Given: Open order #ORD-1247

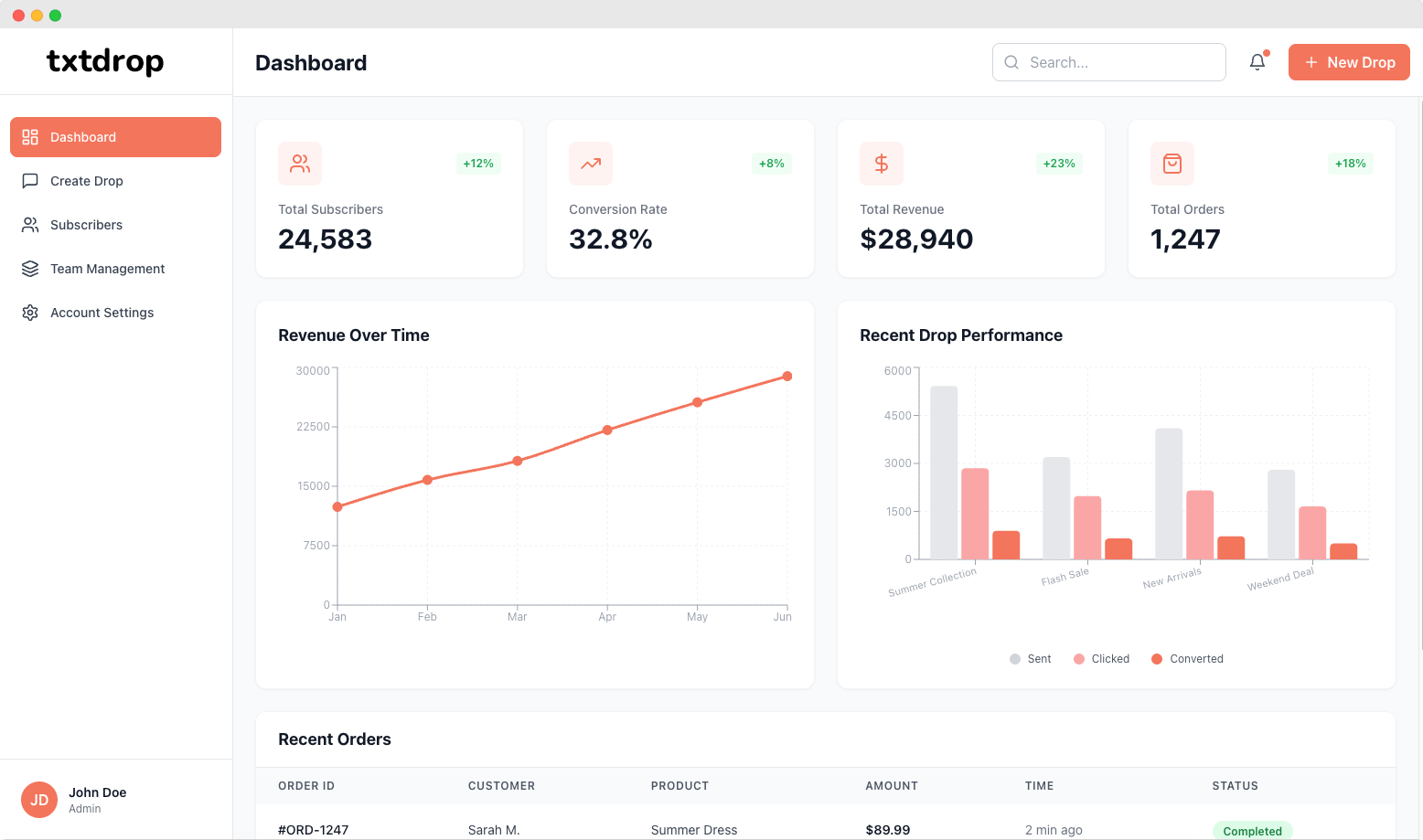Looking at the screenshot, I should (313, 830).
